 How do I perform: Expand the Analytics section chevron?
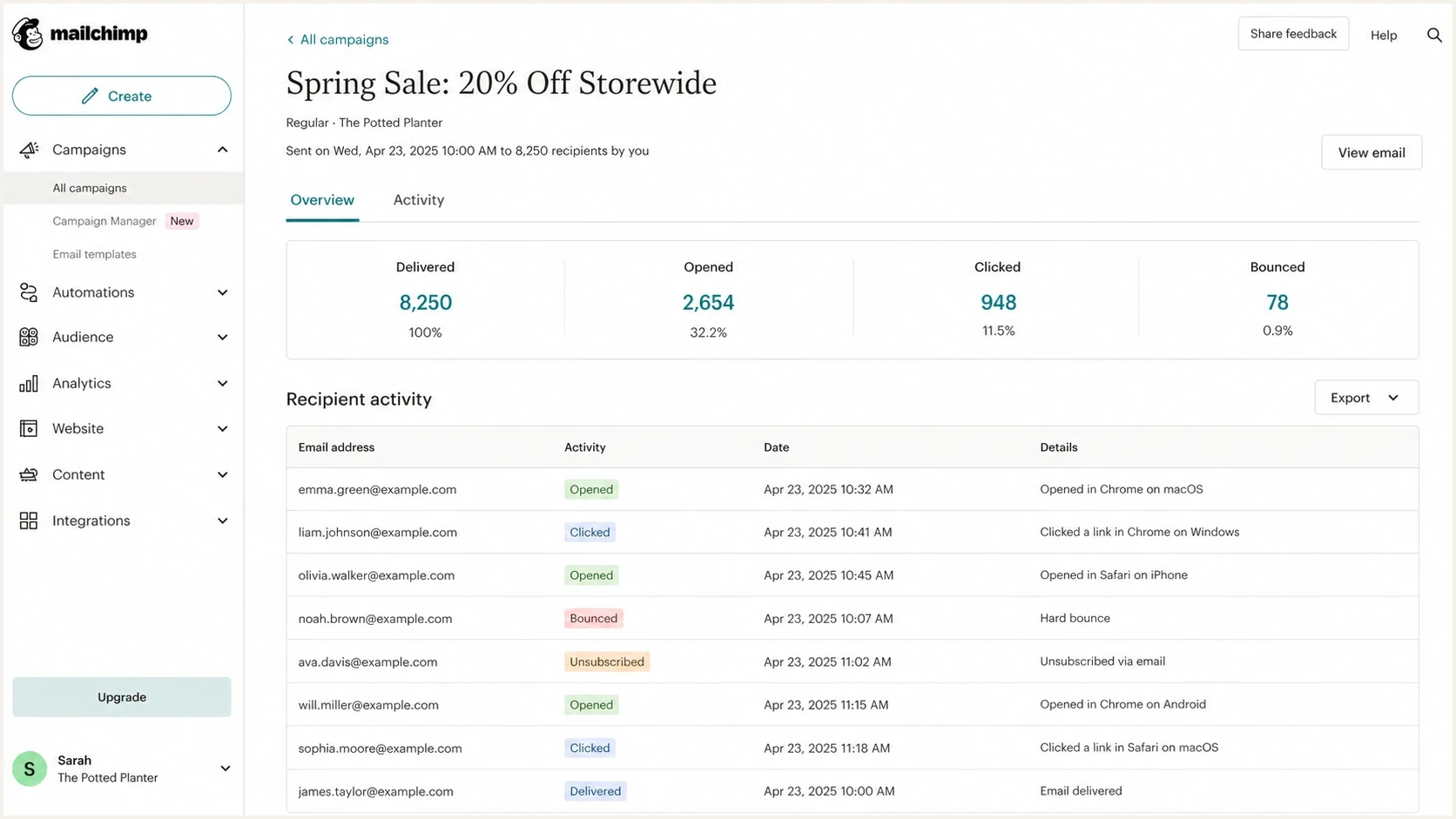pos(223,383)
